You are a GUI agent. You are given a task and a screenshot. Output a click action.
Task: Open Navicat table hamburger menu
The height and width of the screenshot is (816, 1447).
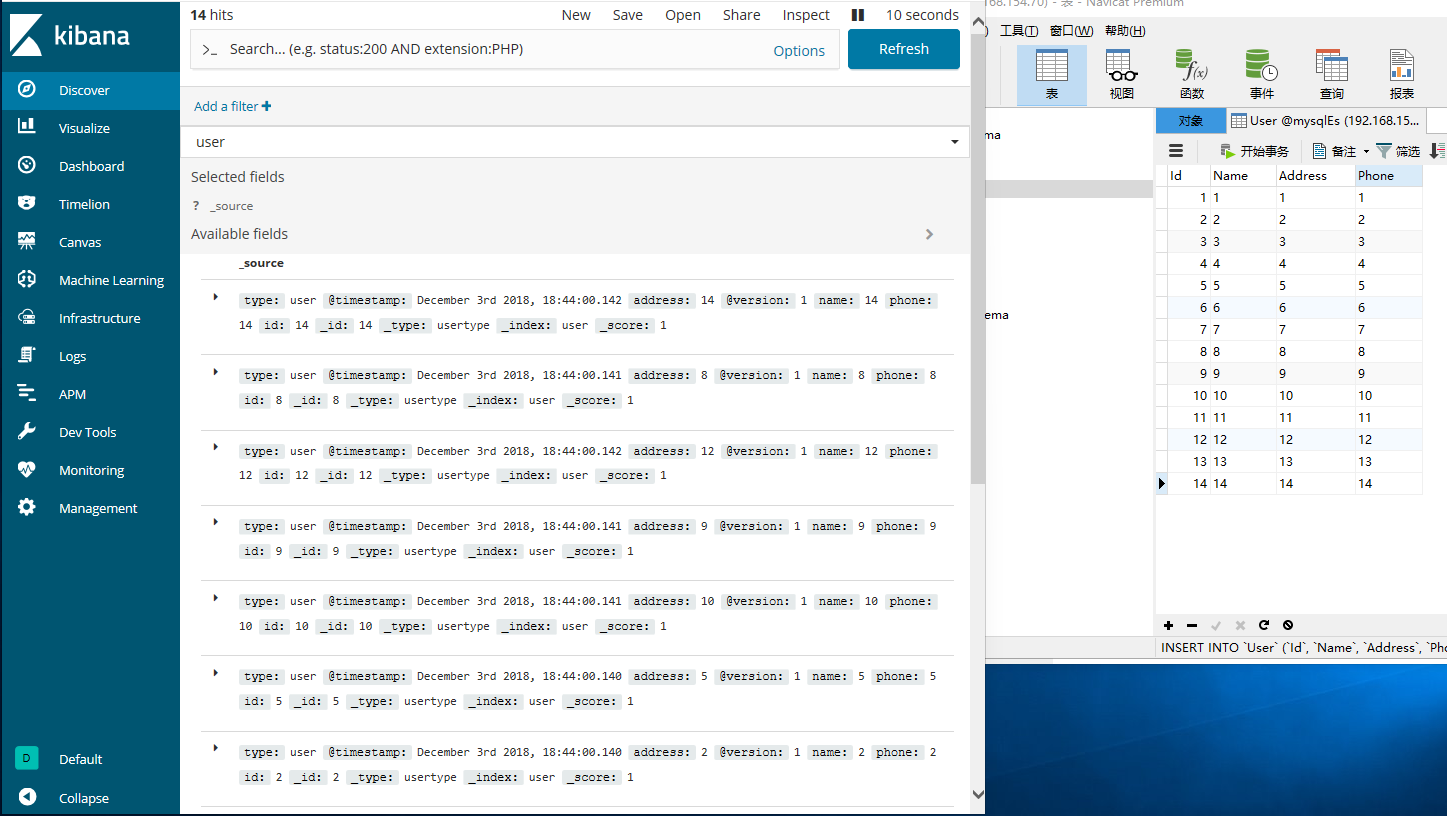coord(1176,151)
